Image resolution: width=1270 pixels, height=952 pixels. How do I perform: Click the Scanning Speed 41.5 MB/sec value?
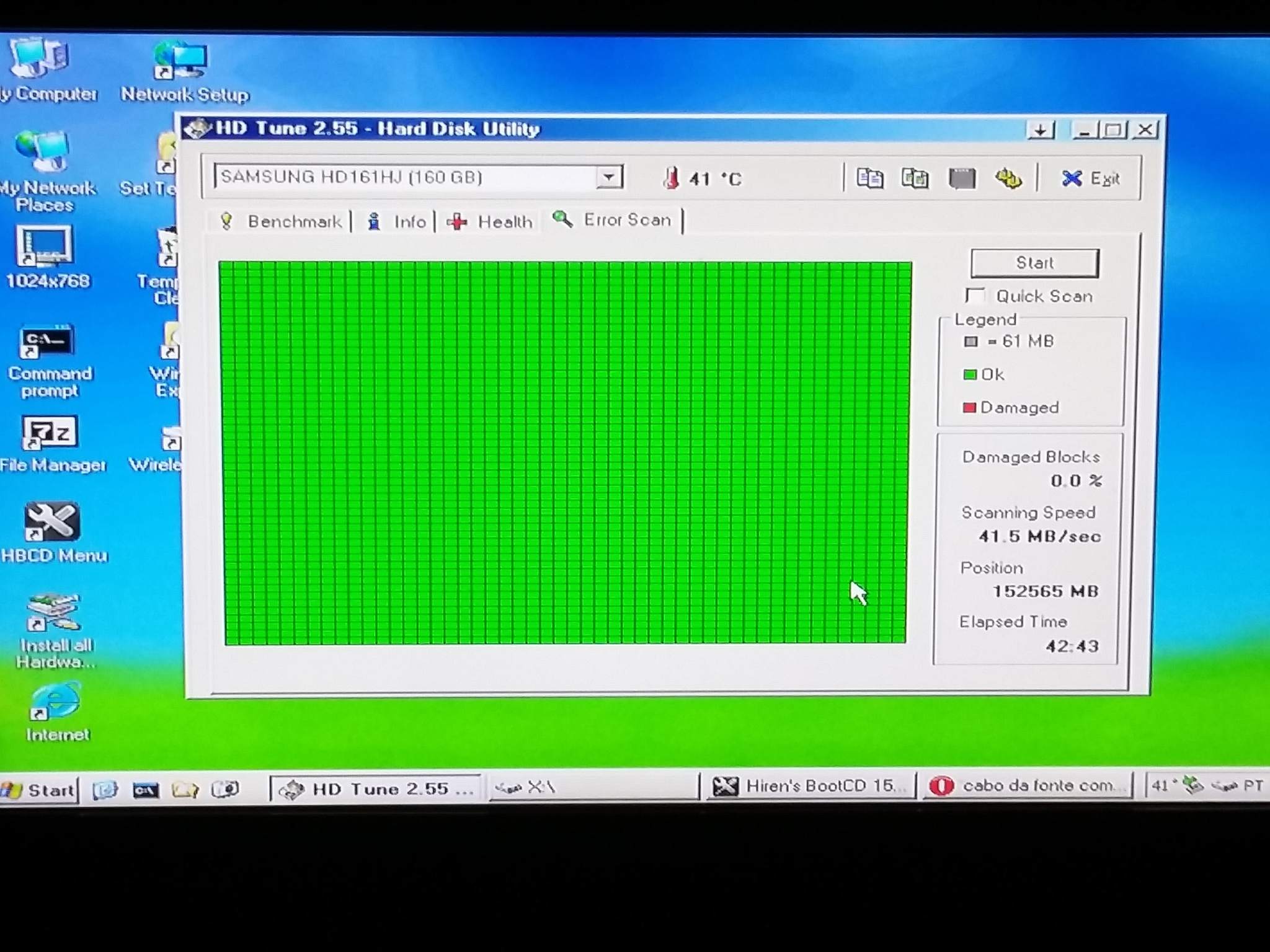pyautogui.click(x=1040, y=536)
